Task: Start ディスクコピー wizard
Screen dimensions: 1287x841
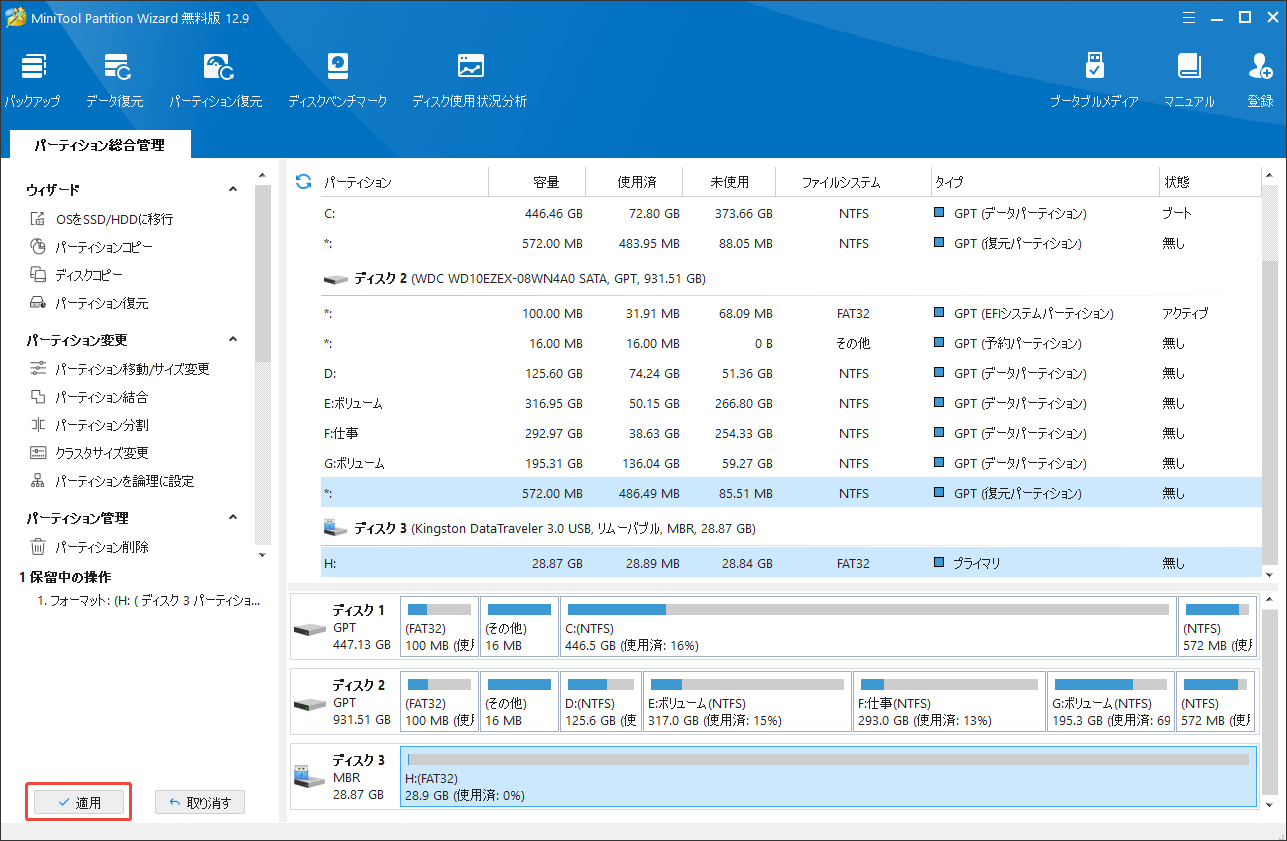Action: [x=76, y=275]
